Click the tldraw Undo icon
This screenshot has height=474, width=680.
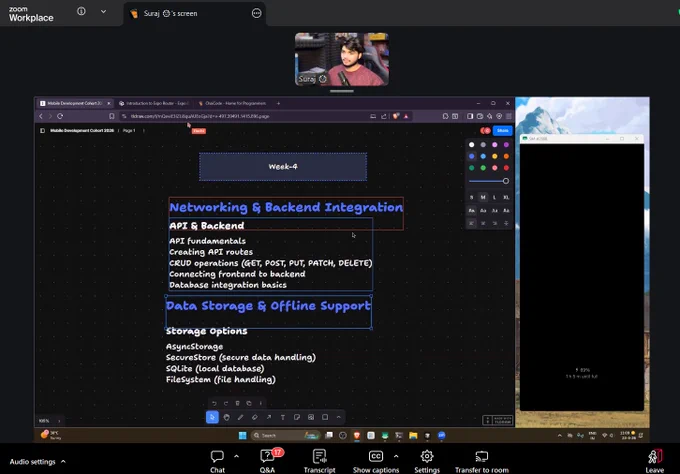214,403
